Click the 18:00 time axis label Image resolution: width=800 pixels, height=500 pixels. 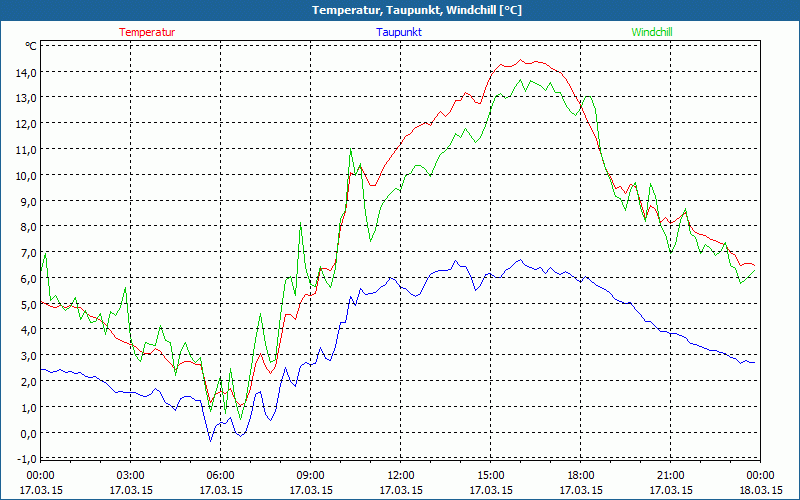click(x=581, y=476)
